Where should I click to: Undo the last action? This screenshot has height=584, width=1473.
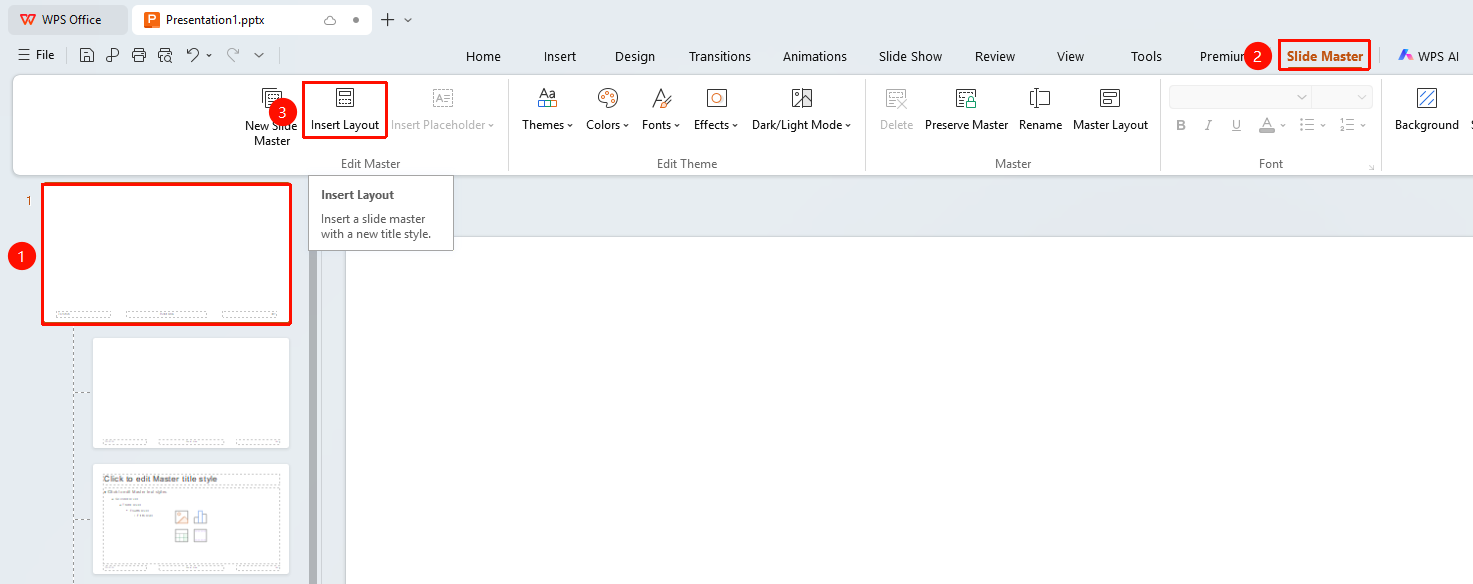click(x=193, y=55)
